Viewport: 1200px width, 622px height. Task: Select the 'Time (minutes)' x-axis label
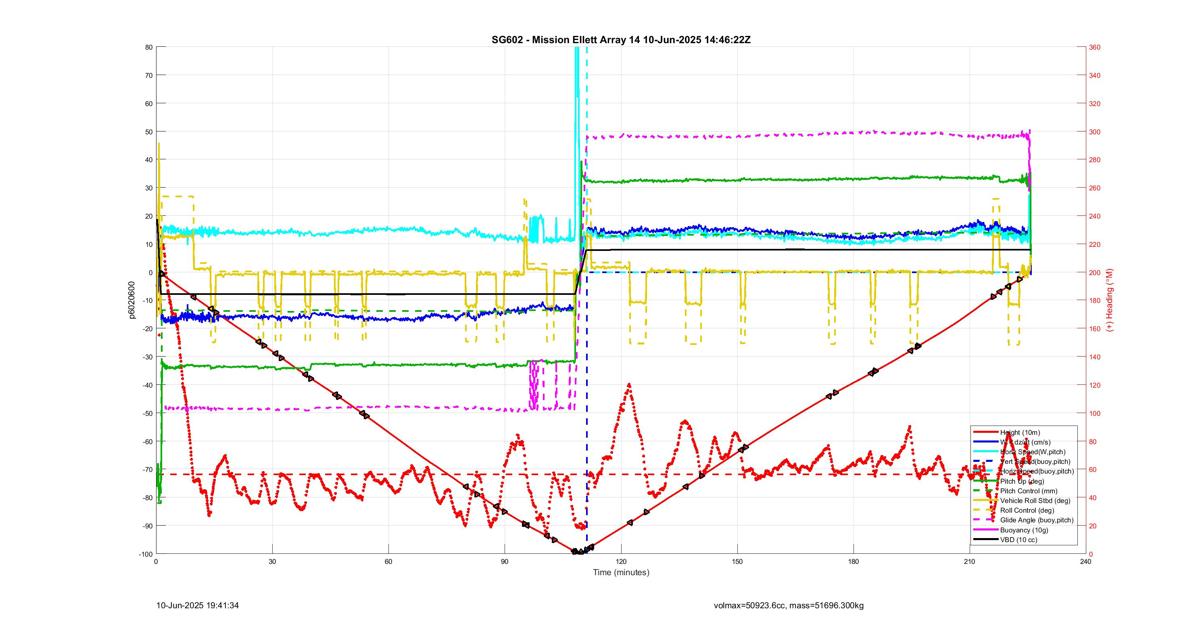click(621, 573)
